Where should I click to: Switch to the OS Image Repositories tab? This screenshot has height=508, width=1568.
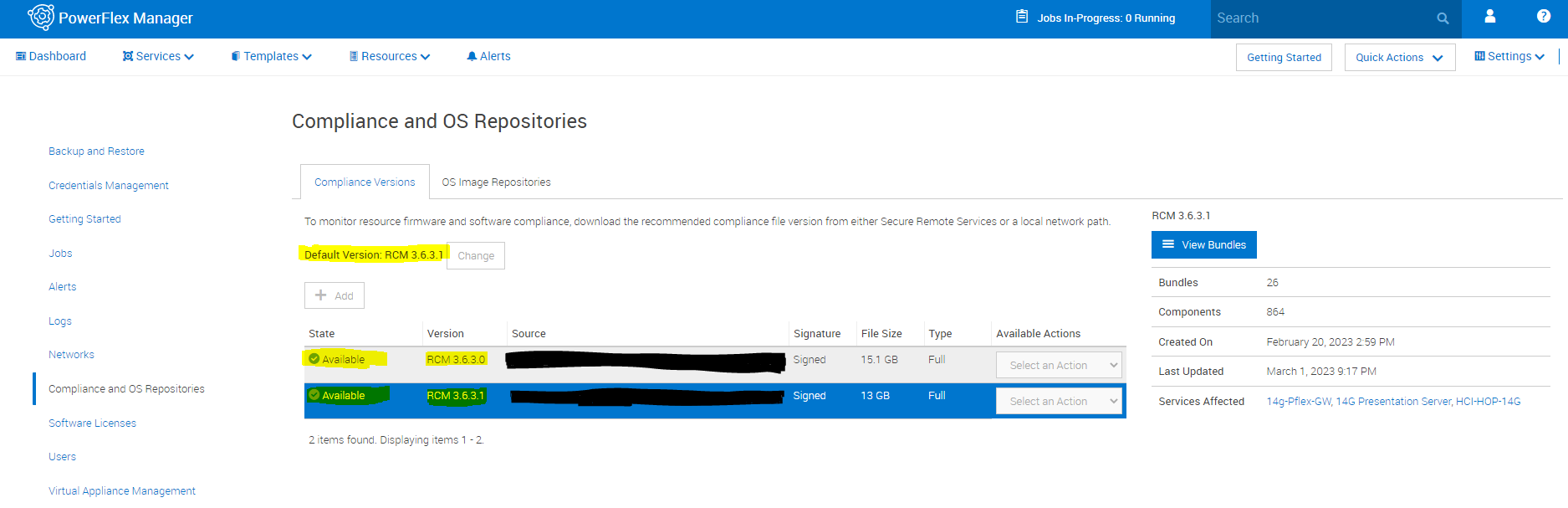pos(496,182)
